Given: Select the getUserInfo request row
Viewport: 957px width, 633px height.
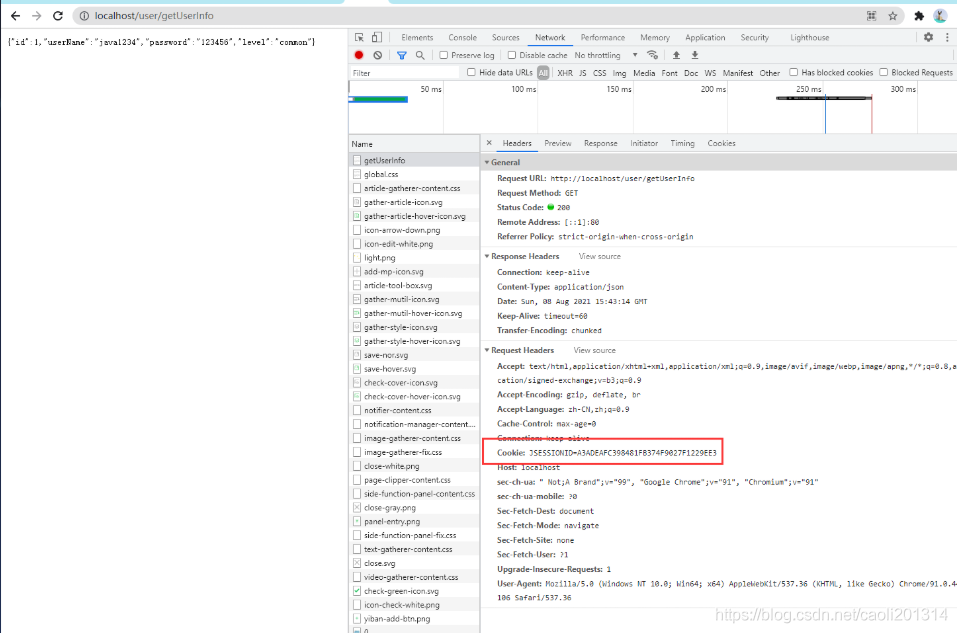Looking at the screenshot, I should pyautogui.click(x=414, y=160).
